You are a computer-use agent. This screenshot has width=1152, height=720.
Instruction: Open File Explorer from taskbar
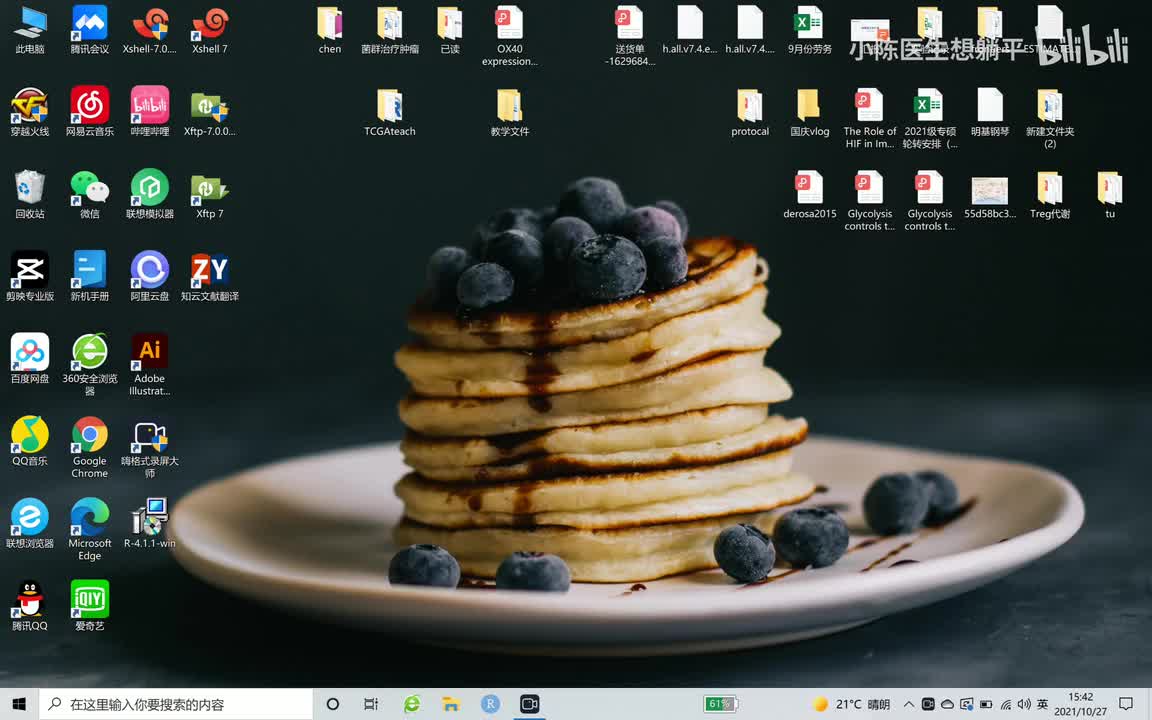click(450, 704)
